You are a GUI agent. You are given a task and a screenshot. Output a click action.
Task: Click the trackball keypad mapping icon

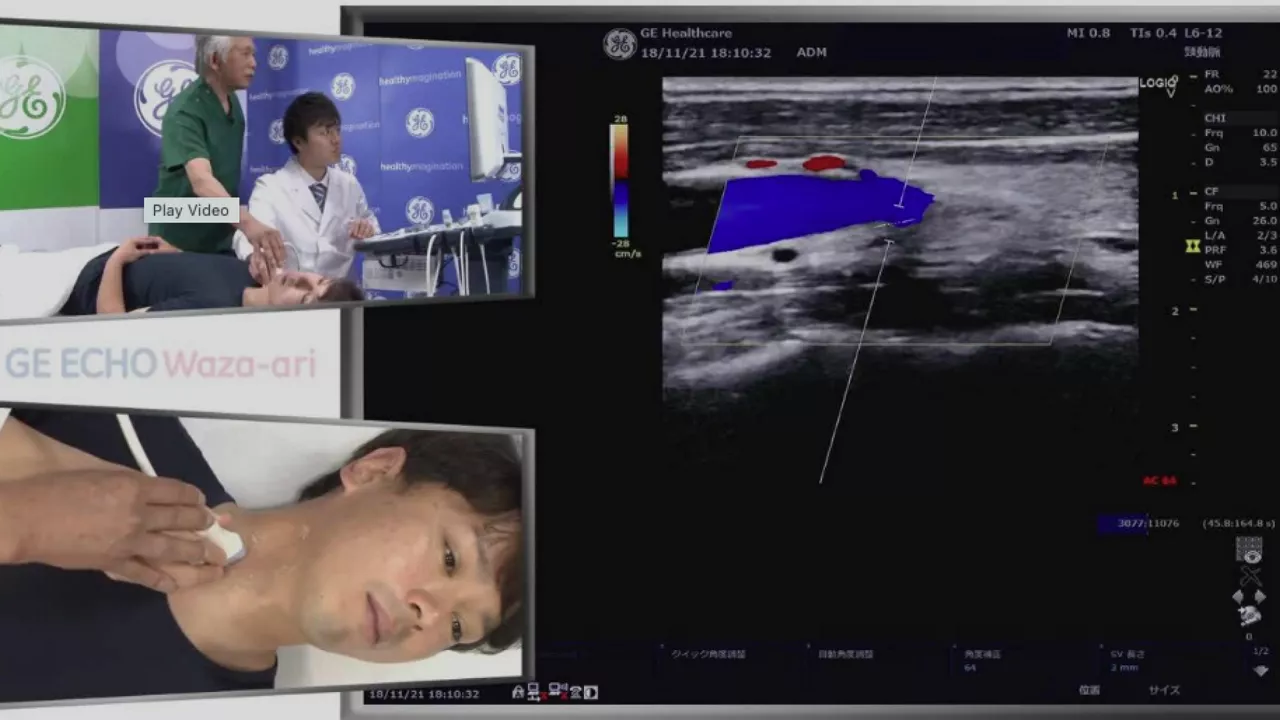pyautogui.click(x=1248, y=548)
